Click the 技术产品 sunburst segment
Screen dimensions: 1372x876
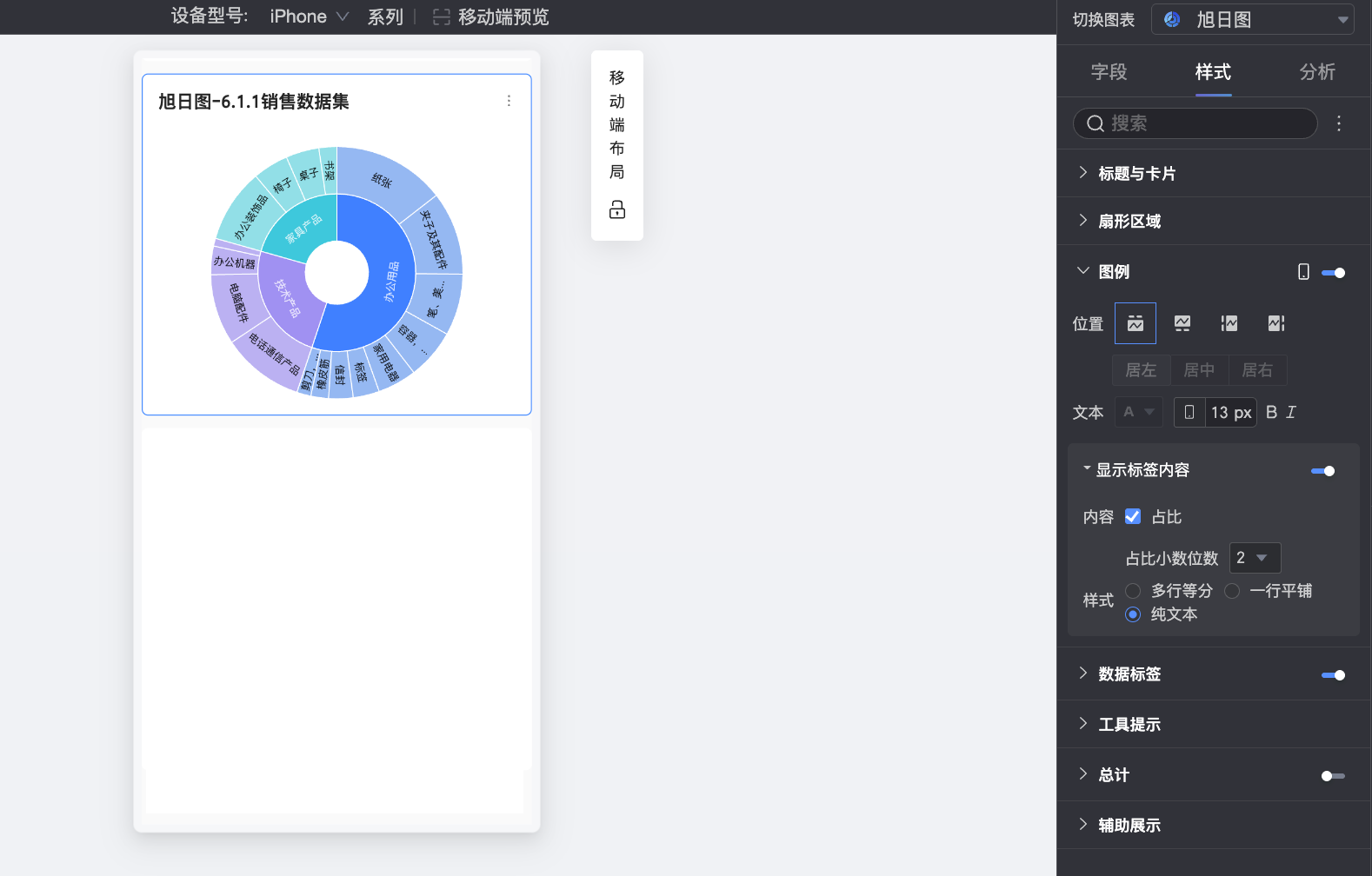(x=287, y=298)
